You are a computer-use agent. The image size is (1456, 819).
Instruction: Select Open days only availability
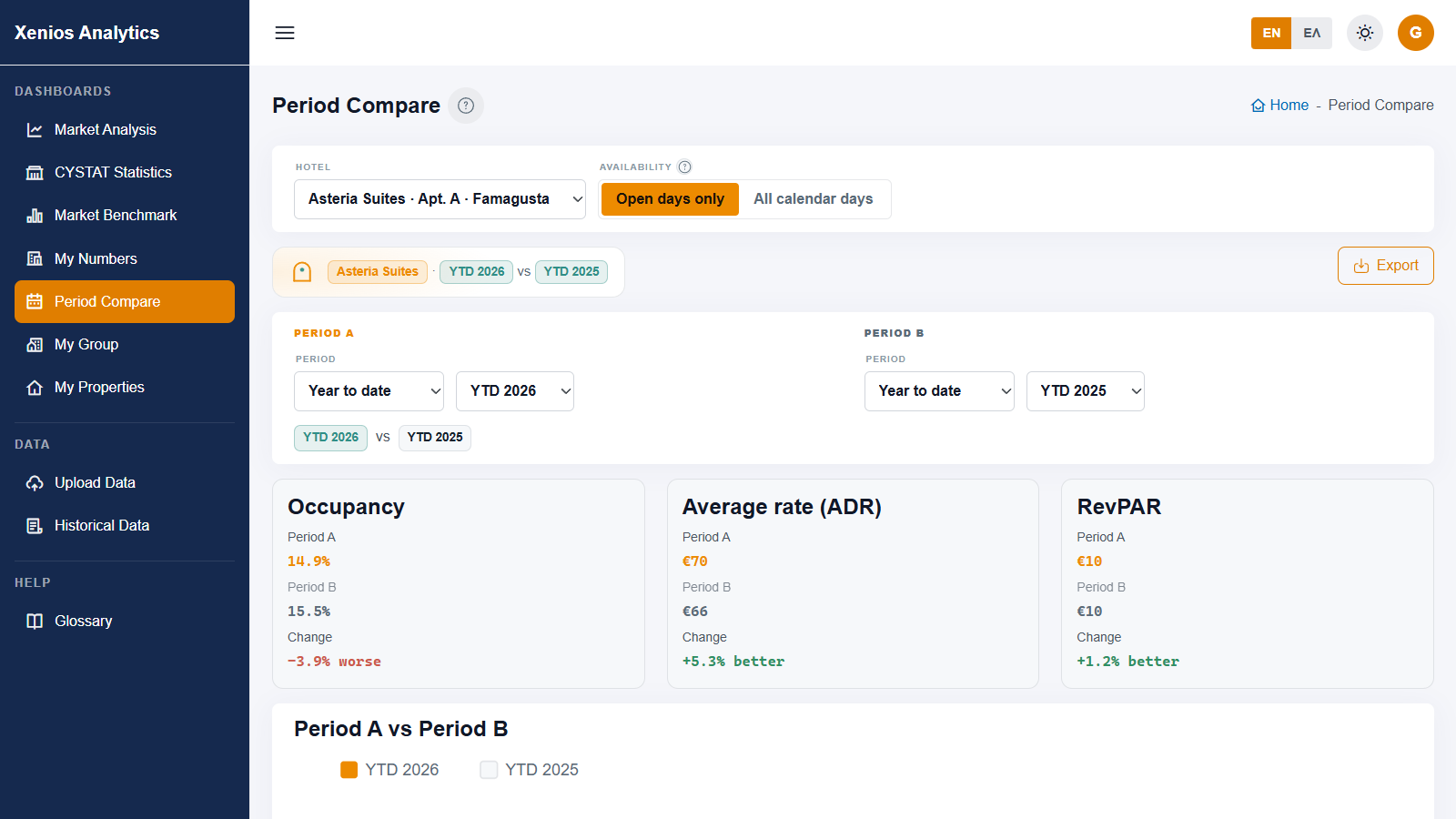click(x=670, y=199)
